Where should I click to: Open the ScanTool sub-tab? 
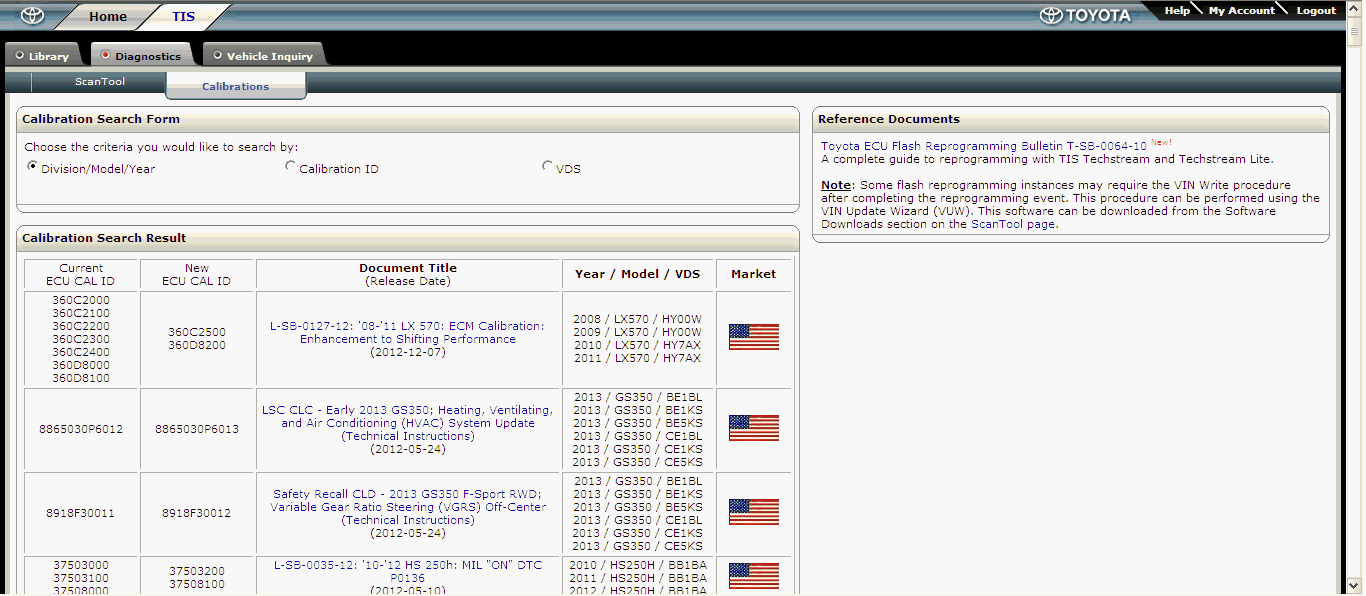point(100,81)
